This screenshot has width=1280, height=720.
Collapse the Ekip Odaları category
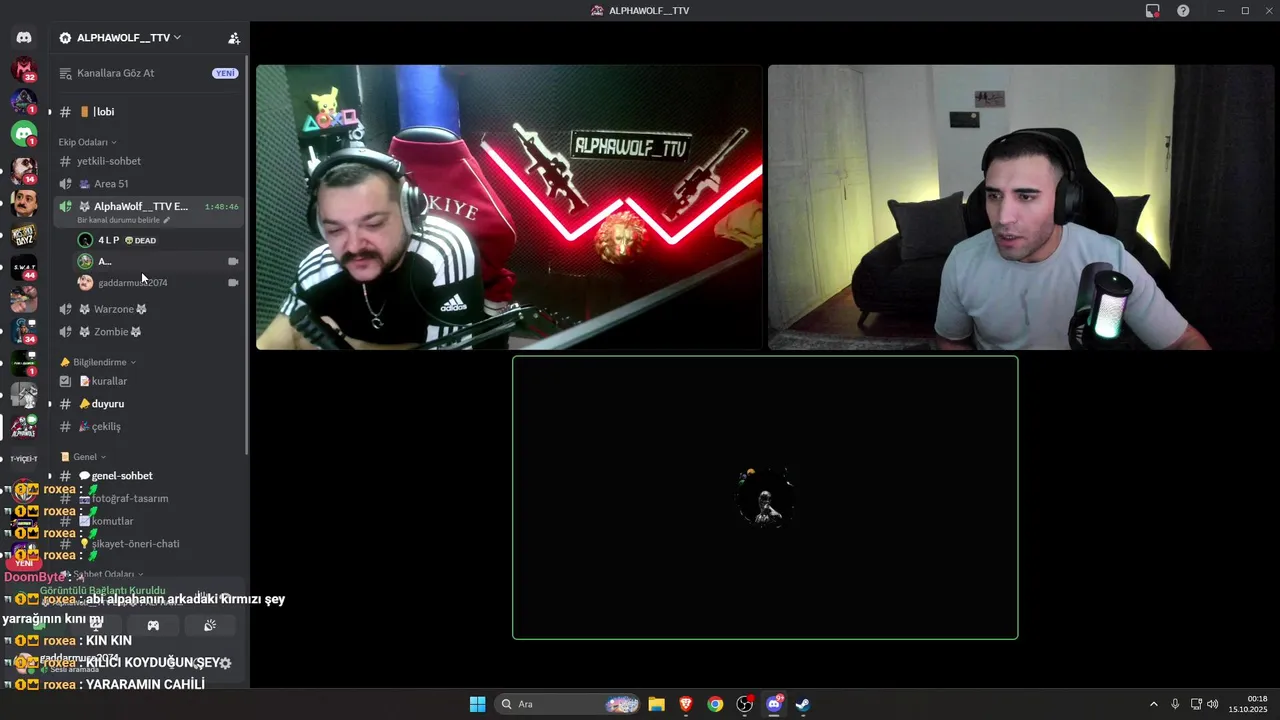tap(87, 142)
